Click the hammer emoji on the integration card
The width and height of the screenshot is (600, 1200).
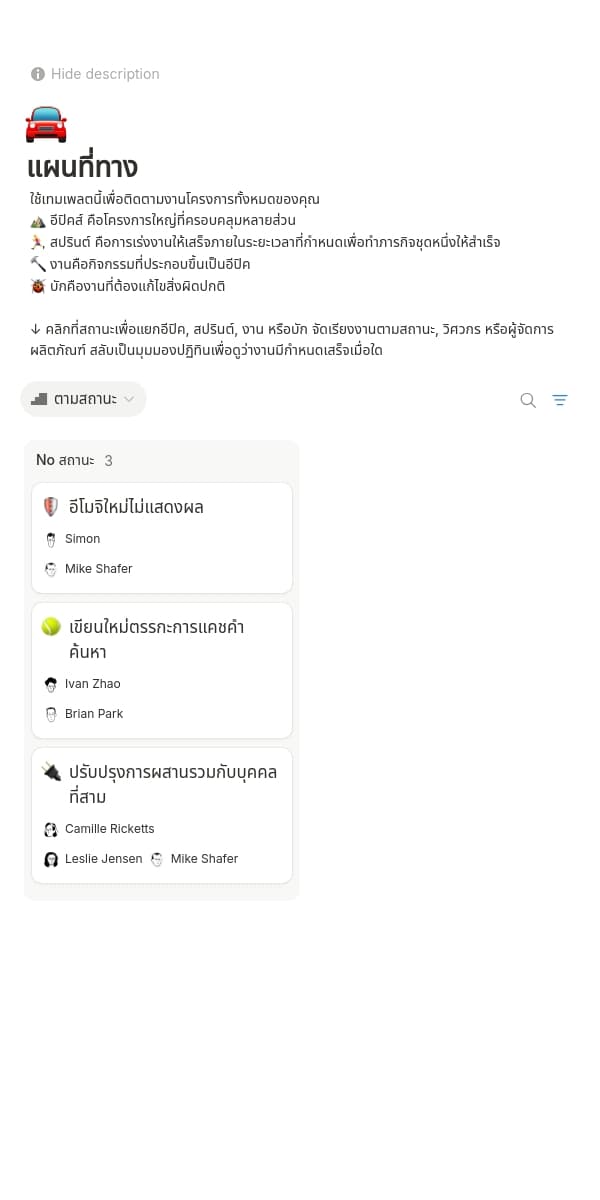(51, 771)
